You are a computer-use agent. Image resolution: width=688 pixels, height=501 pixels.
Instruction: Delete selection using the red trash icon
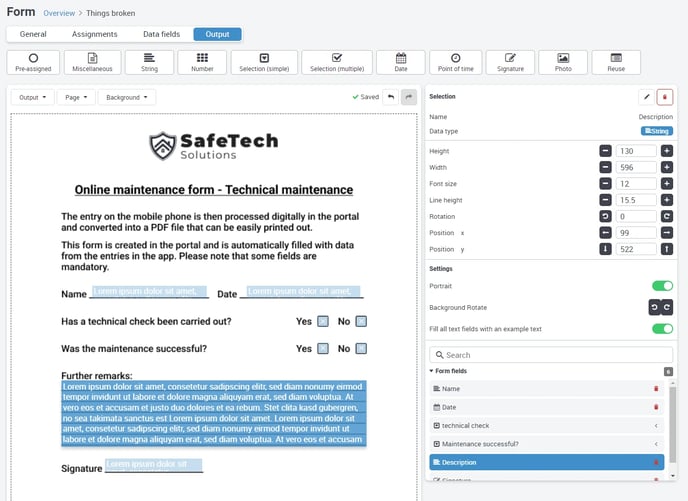click(665, 97)
